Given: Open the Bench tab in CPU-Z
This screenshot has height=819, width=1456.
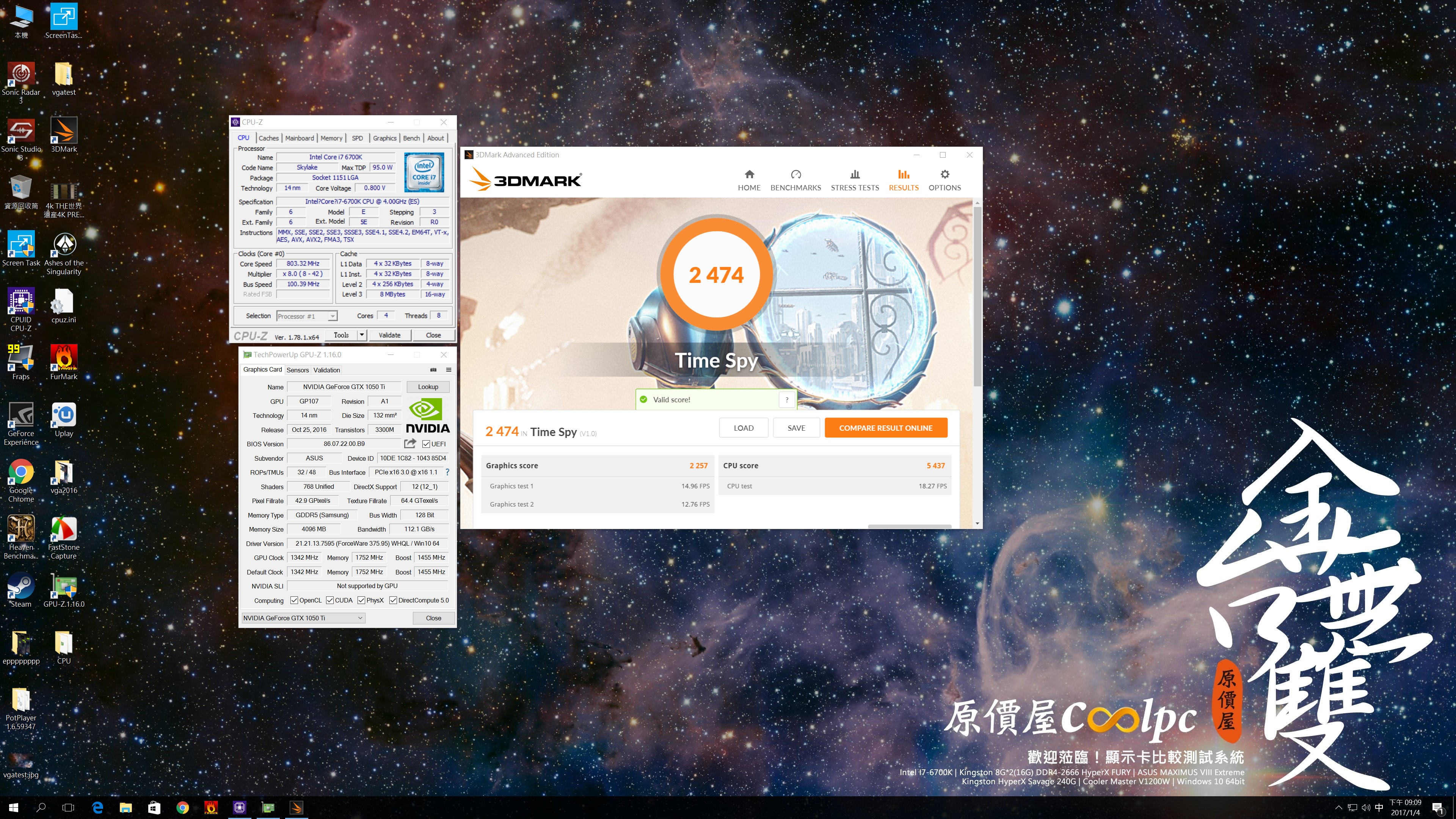Looking at the screenshot, I should 411,138.
